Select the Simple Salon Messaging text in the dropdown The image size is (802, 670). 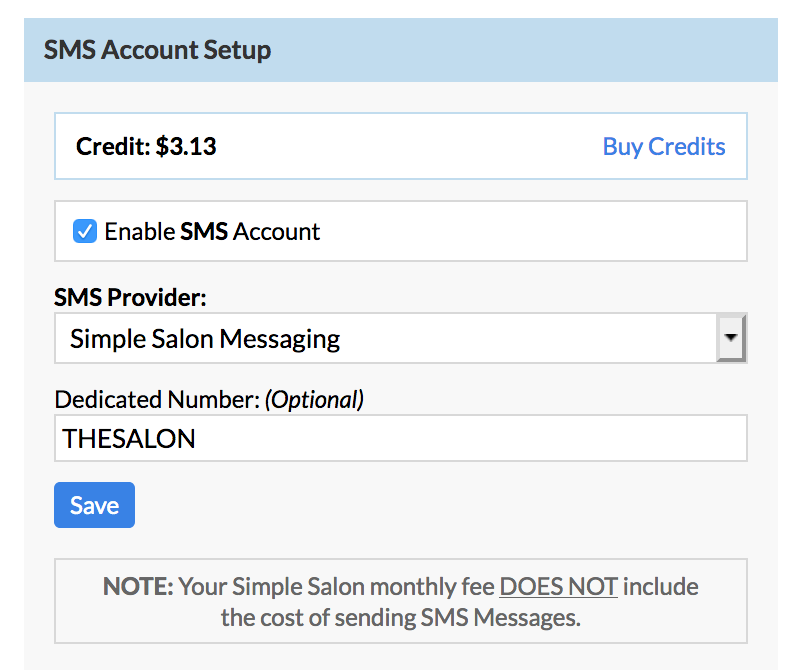click(205, 339)
